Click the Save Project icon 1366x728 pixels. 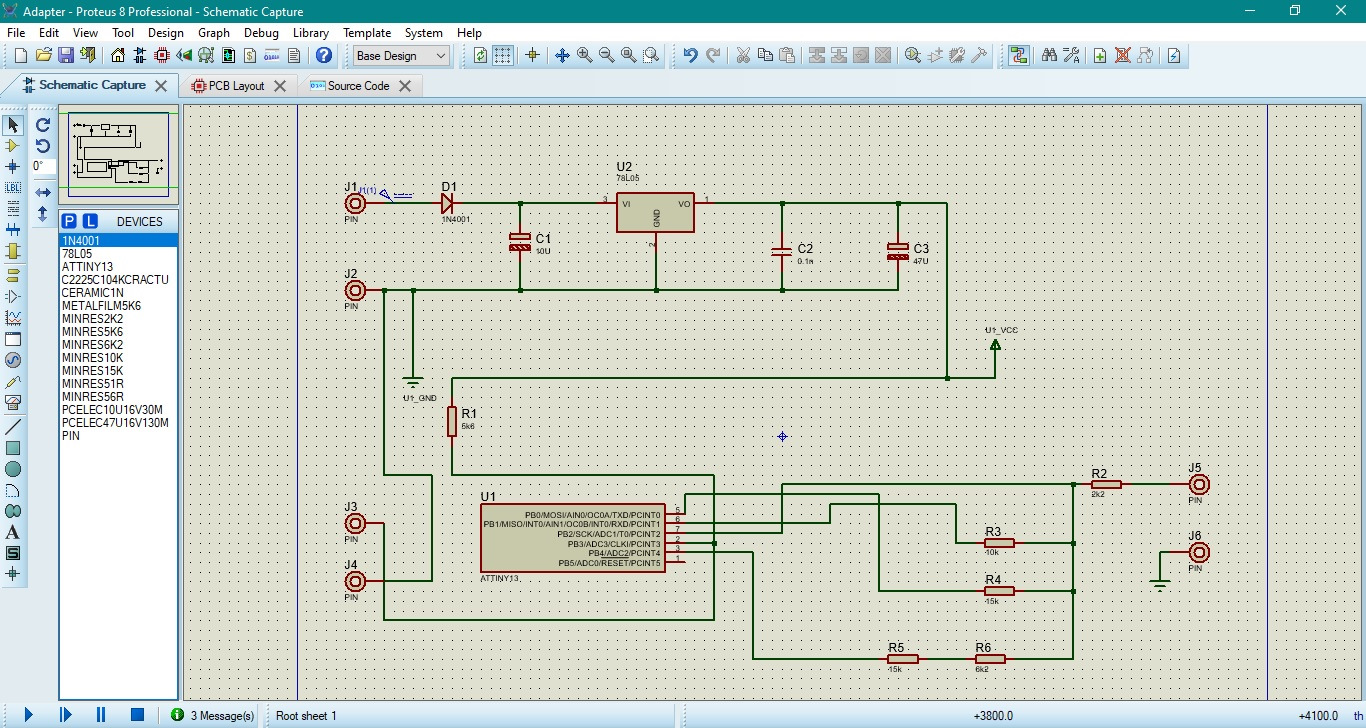click(x=66, y=56)
